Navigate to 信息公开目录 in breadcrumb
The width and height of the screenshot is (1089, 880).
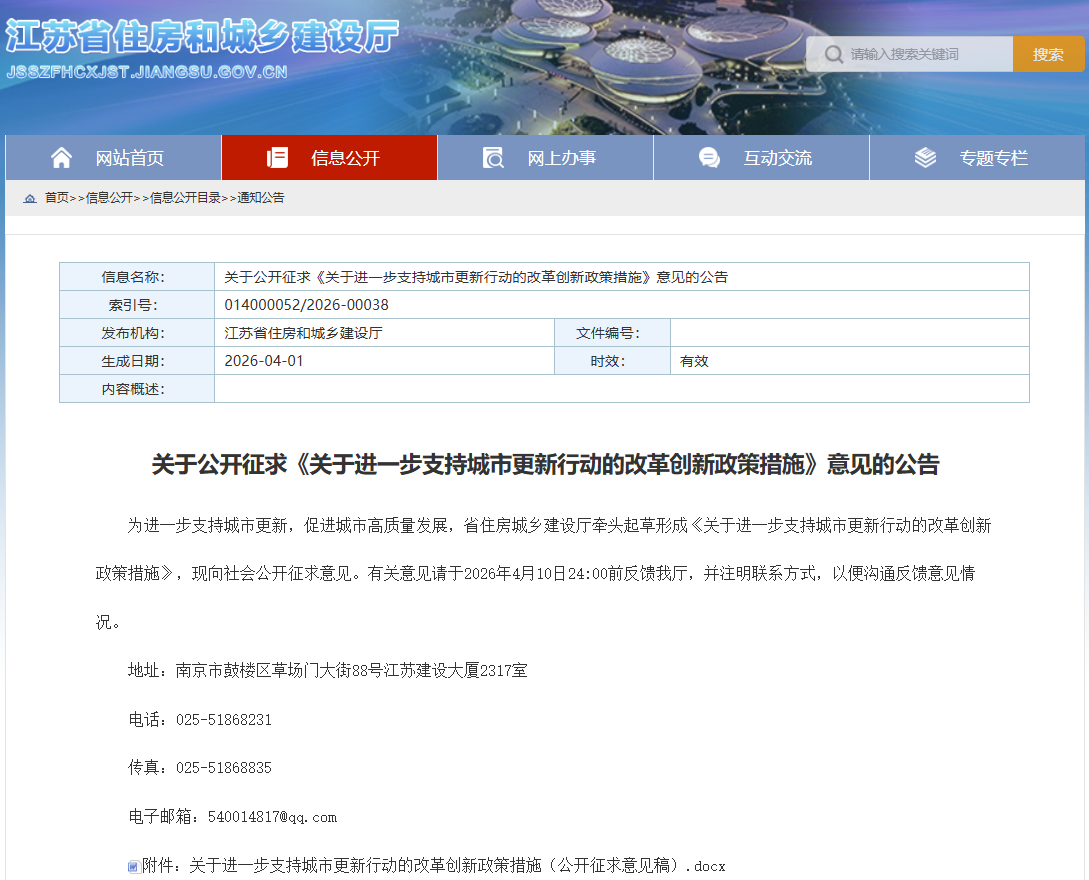click(185, 198)
